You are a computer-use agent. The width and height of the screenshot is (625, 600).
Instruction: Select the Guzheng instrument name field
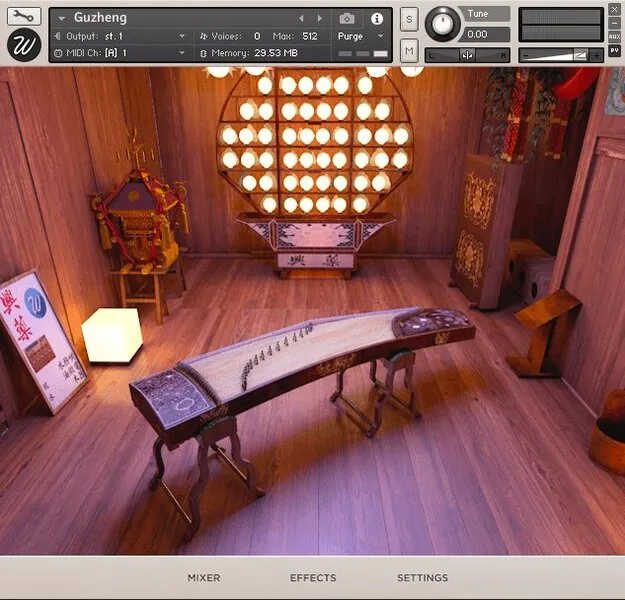(100, 18)
